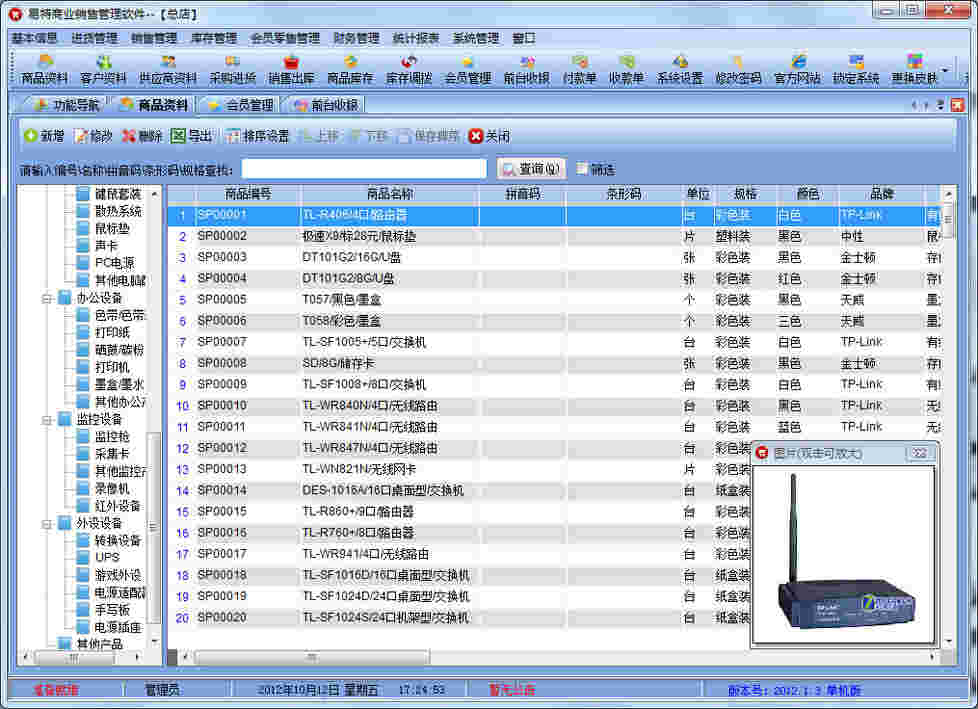
Task: Open the 客户资料 (Customer Data) icon
Action: click(105, 71)
